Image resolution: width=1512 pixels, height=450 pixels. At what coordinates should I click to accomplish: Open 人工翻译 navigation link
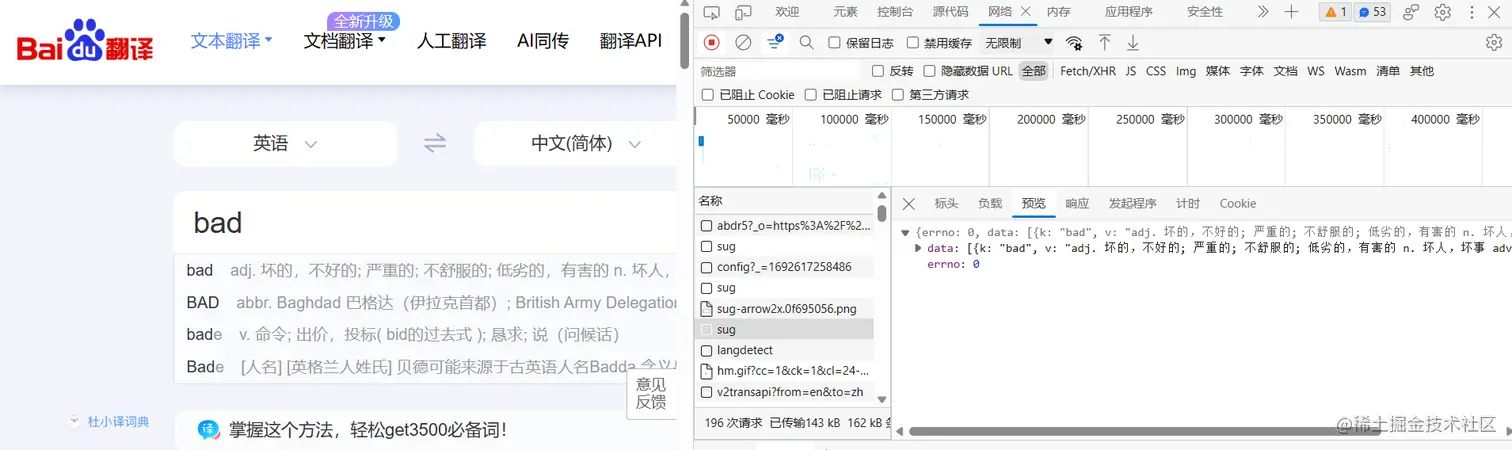pos(452,41)
